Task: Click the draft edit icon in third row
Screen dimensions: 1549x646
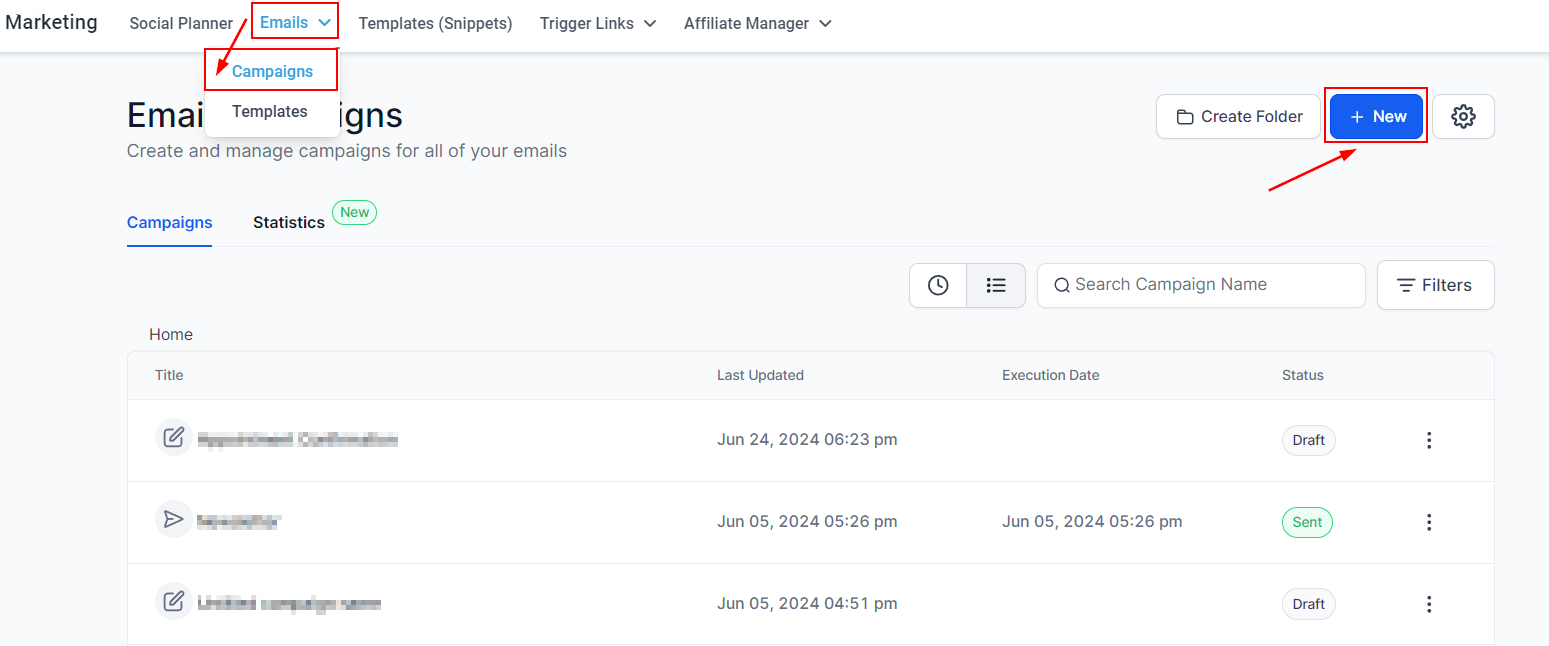Action: pyautogui.click(x=173, y=601)
